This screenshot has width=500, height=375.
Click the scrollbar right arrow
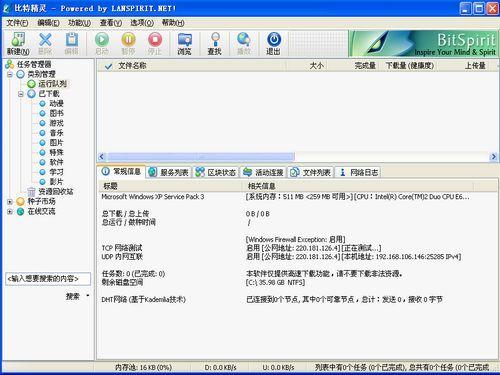tap(494, 156)
